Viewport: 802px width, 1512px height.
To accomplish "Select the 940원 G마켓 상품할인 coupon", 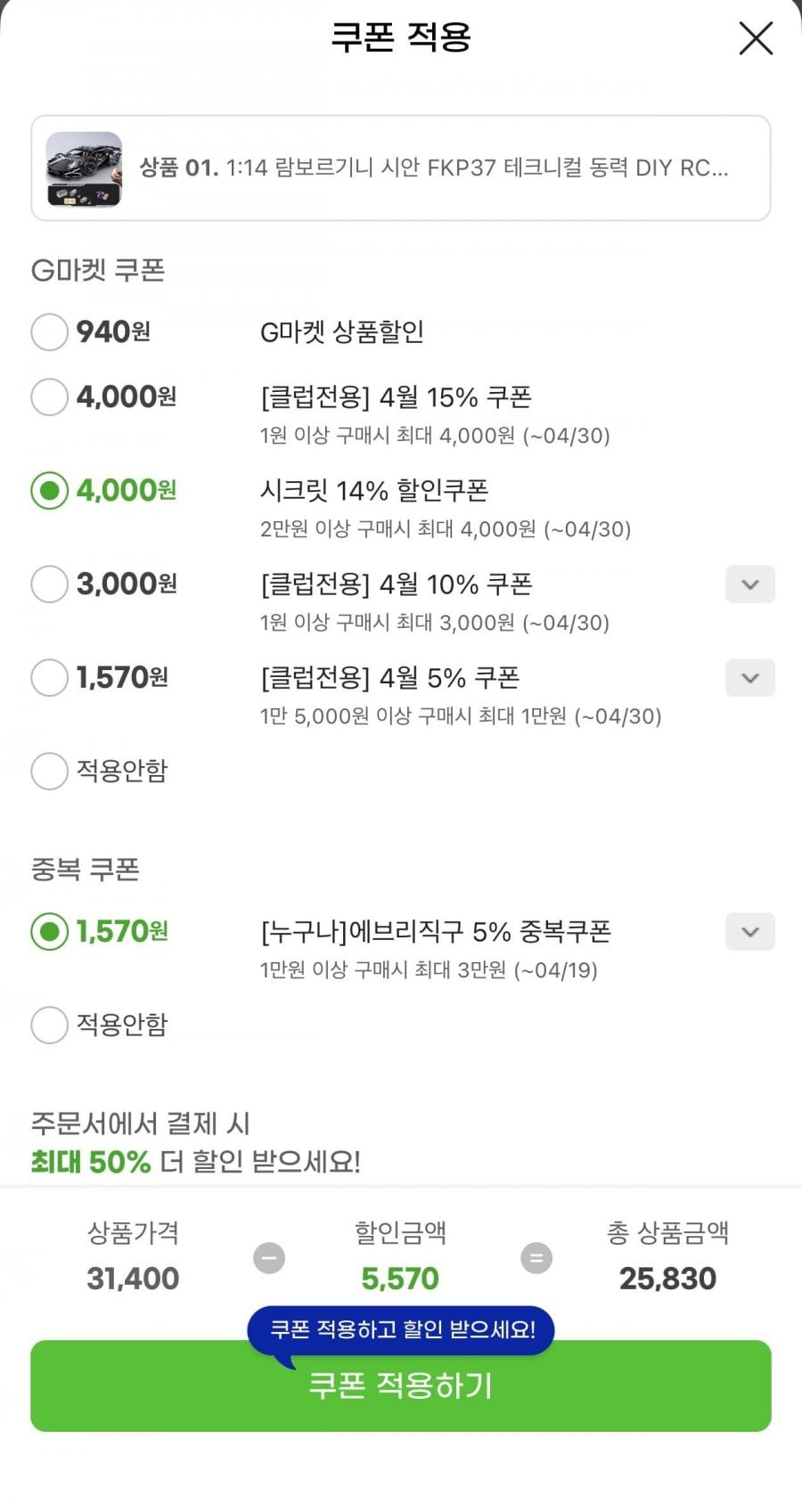I will (50, 332).
